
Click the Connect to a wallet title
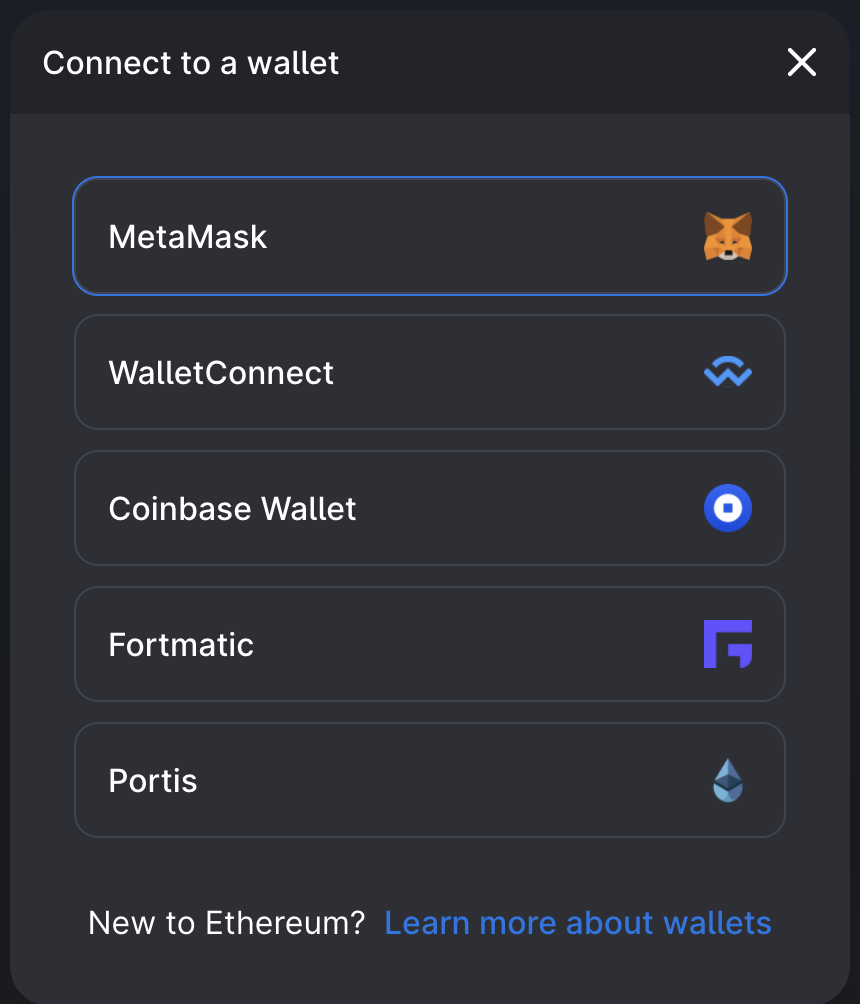(x=191, y=63)
